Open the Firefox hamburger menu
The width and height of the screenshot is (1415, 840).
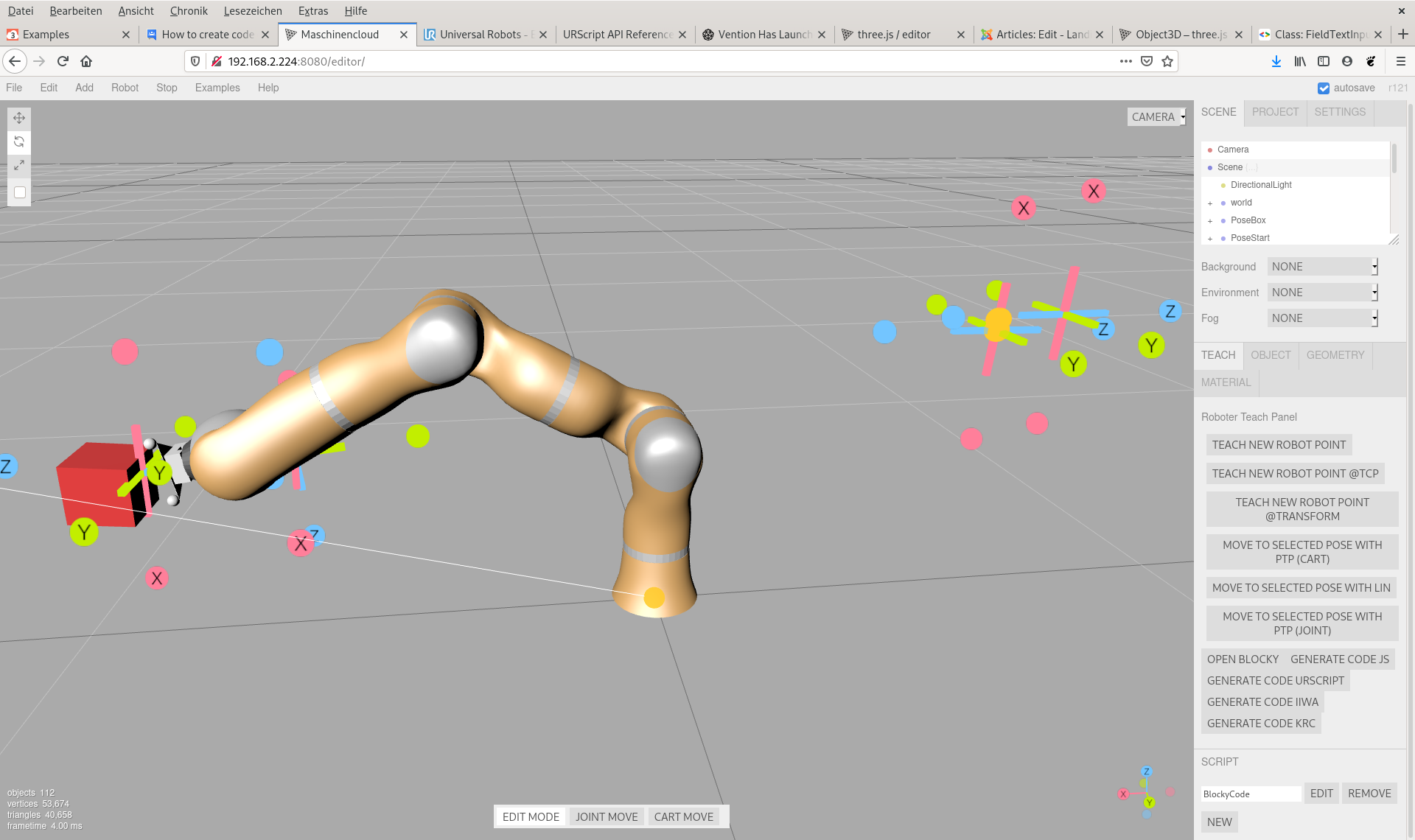click(1400, 61)
